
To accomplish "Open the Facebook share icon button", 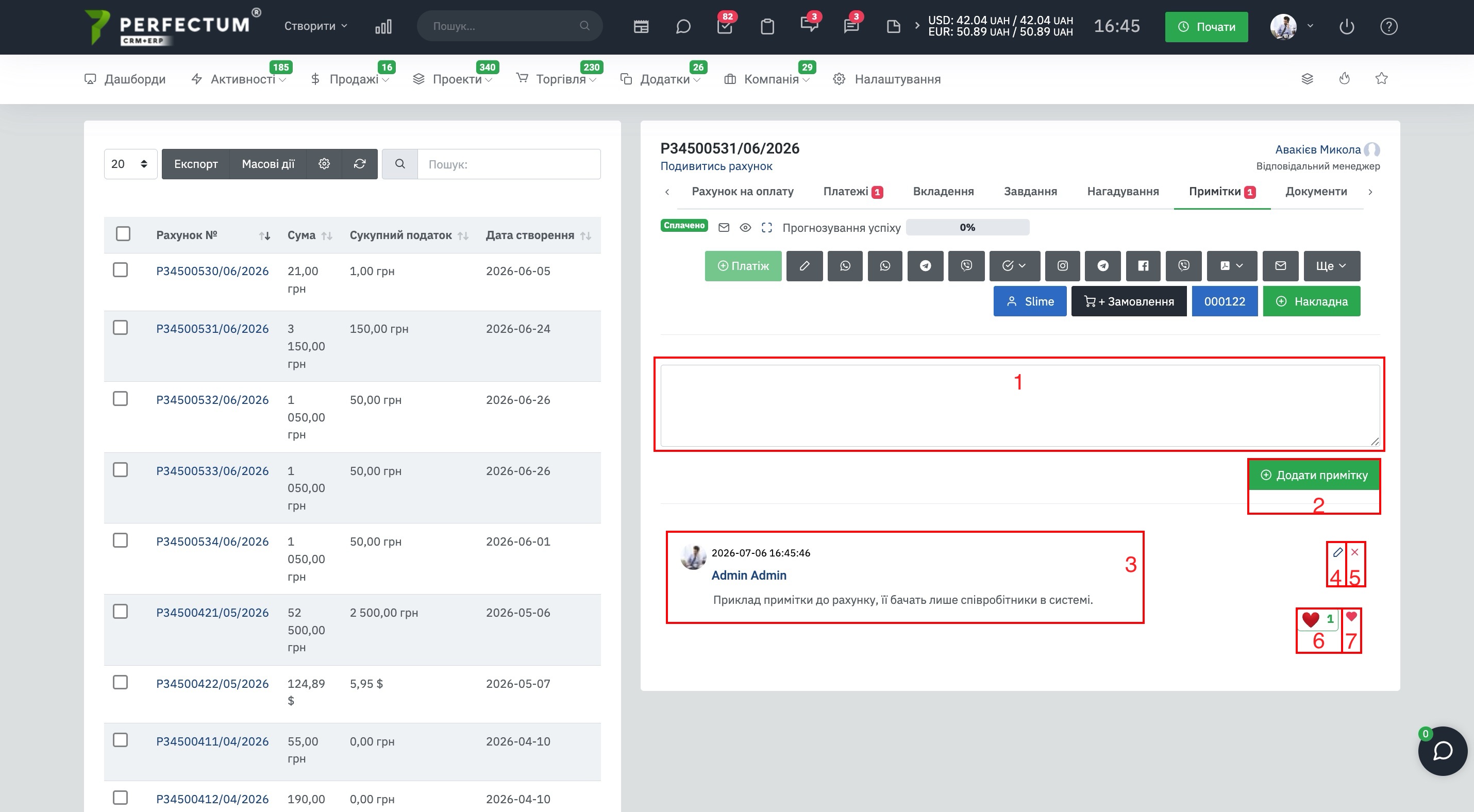I will pyautogui.click(x=1143, y=266).
